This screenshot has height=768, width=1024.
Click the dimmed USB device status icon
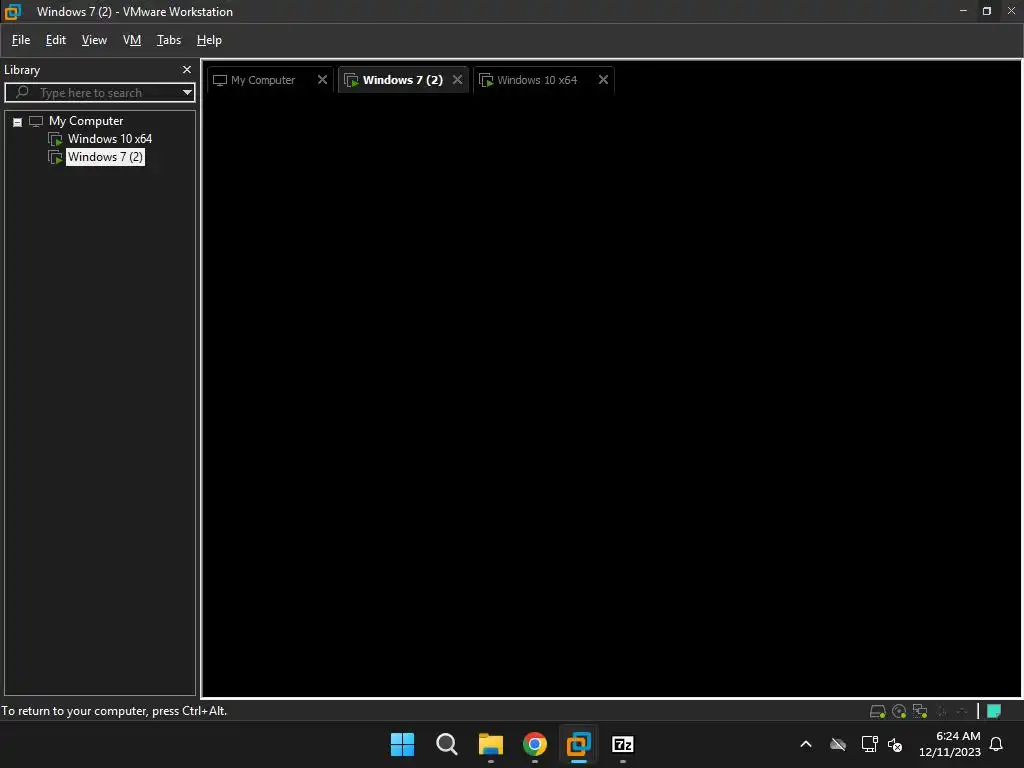[x=962, y=711]
